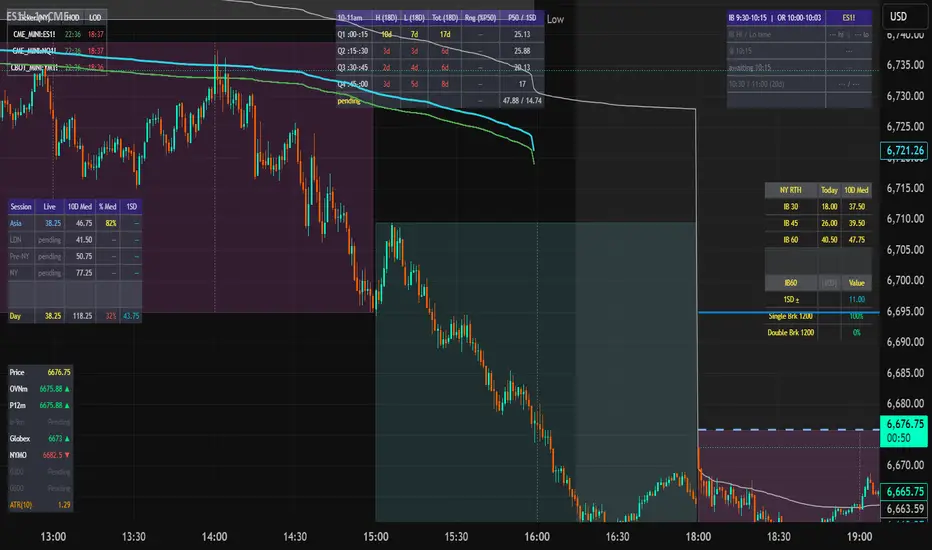Click the 14:00 time axis label
The height and width of the screenshot is (550, 932).
coord(214,537)
